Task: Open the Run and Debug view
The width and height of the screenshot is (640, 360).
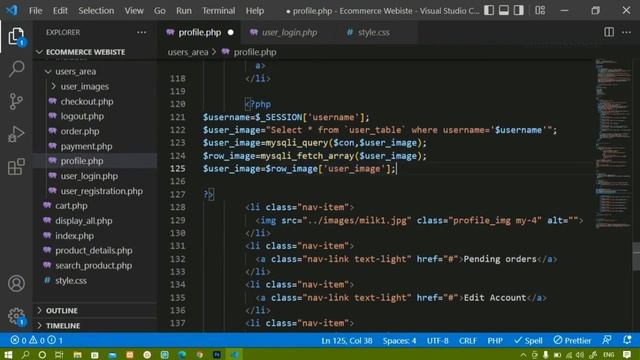Action: point(16,134)
